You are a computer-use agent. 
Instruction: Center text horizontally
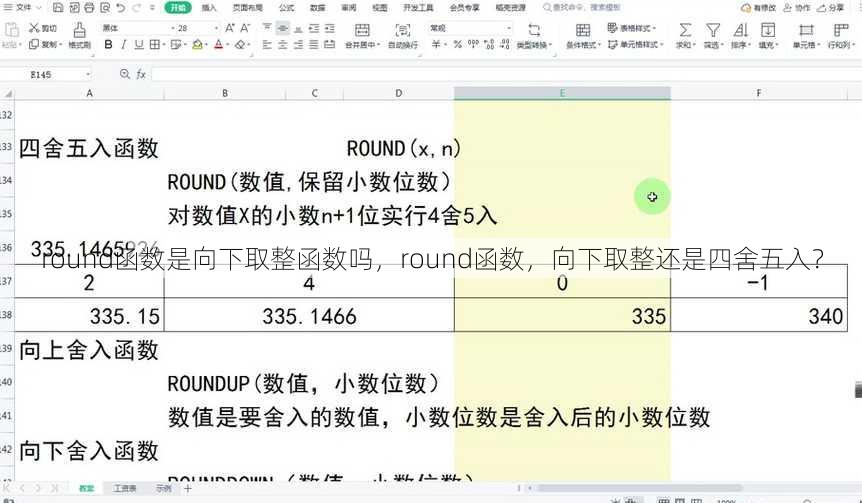click(283, 45)
